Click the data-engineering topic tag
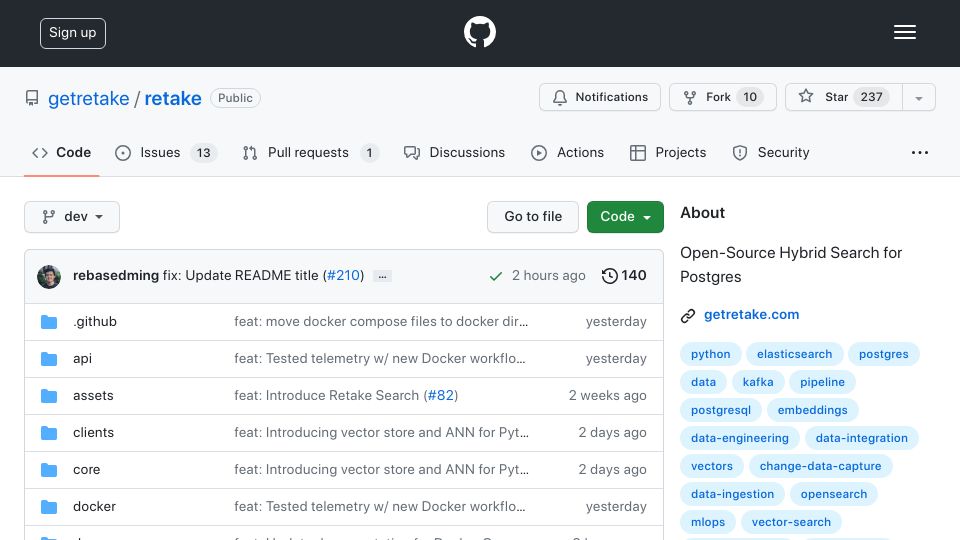Image resolution: width=960 pixels, height=540 pixels. coord(740,438)
